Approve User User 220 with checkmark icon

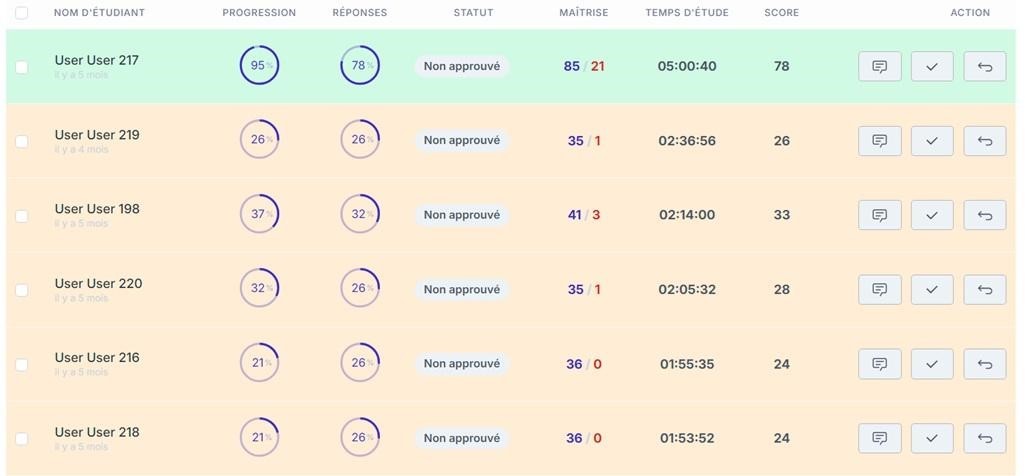click(932, 290)
